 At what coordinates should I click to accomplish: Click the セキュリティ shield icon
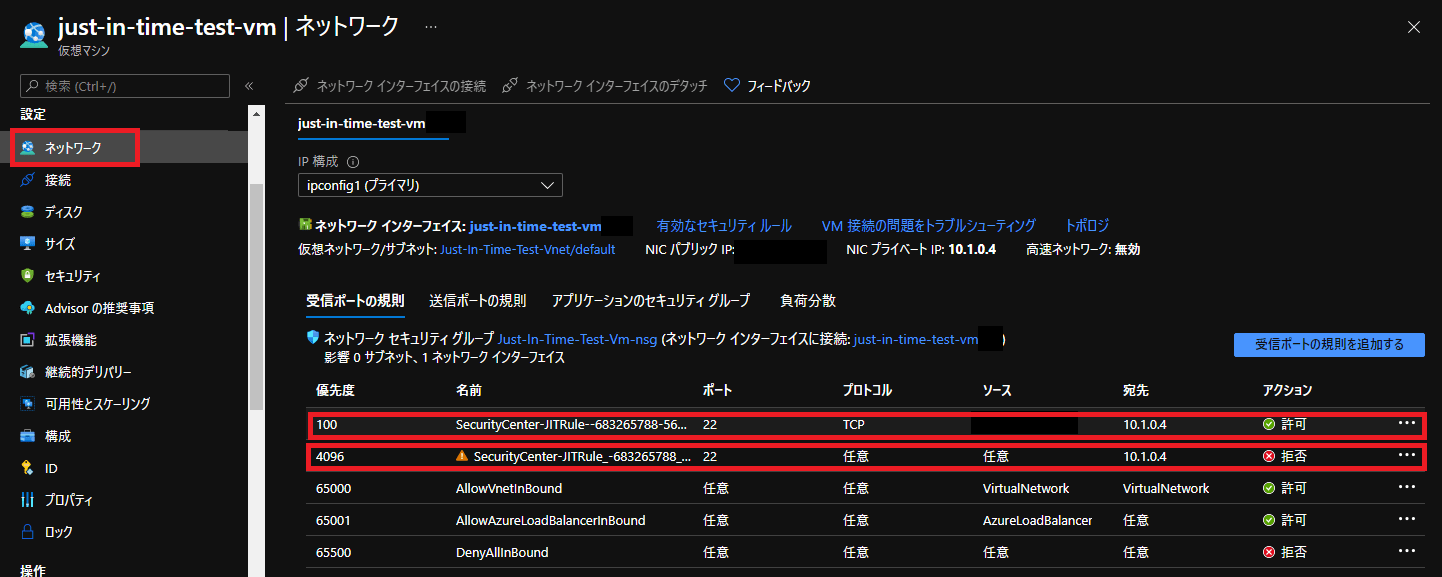click(28, 276)
